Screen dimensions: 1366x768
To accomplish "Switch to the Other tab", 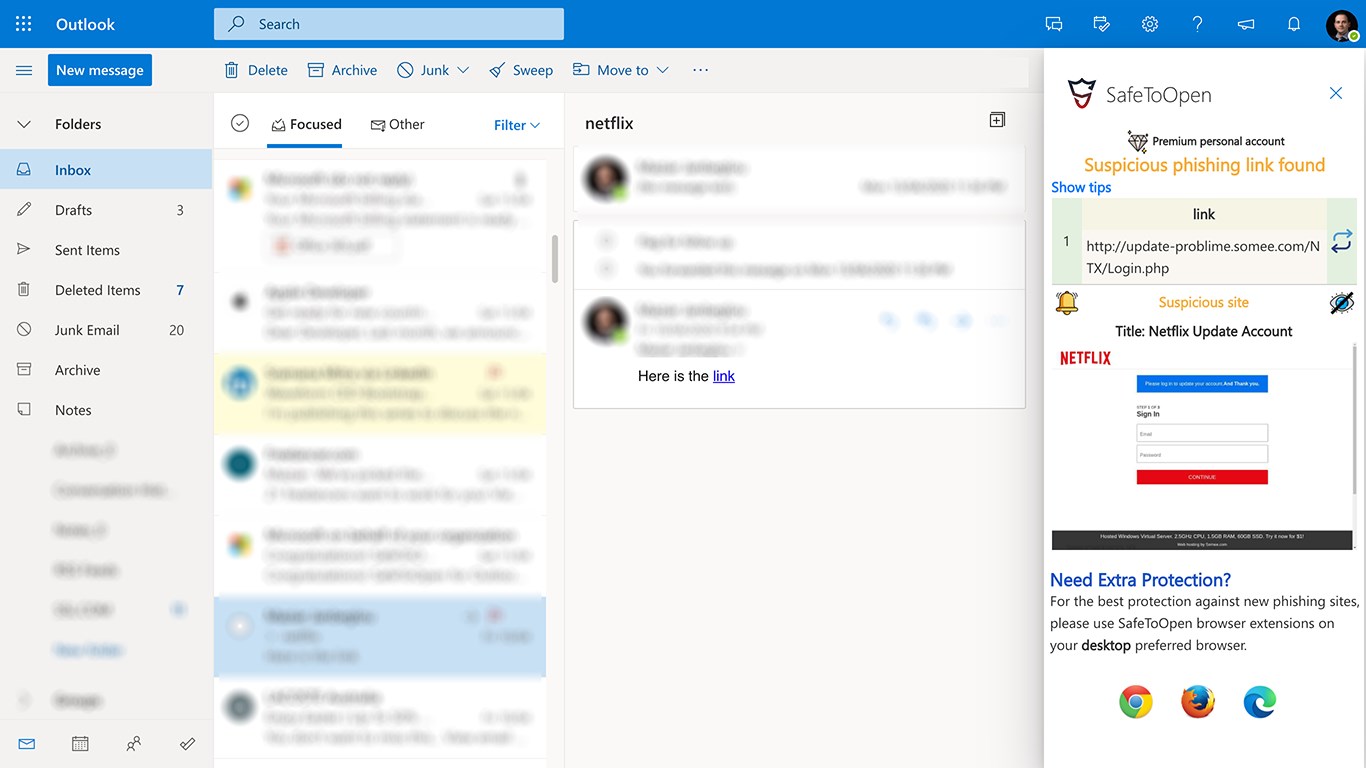I will pyautogui.click(x=397, y=124).
